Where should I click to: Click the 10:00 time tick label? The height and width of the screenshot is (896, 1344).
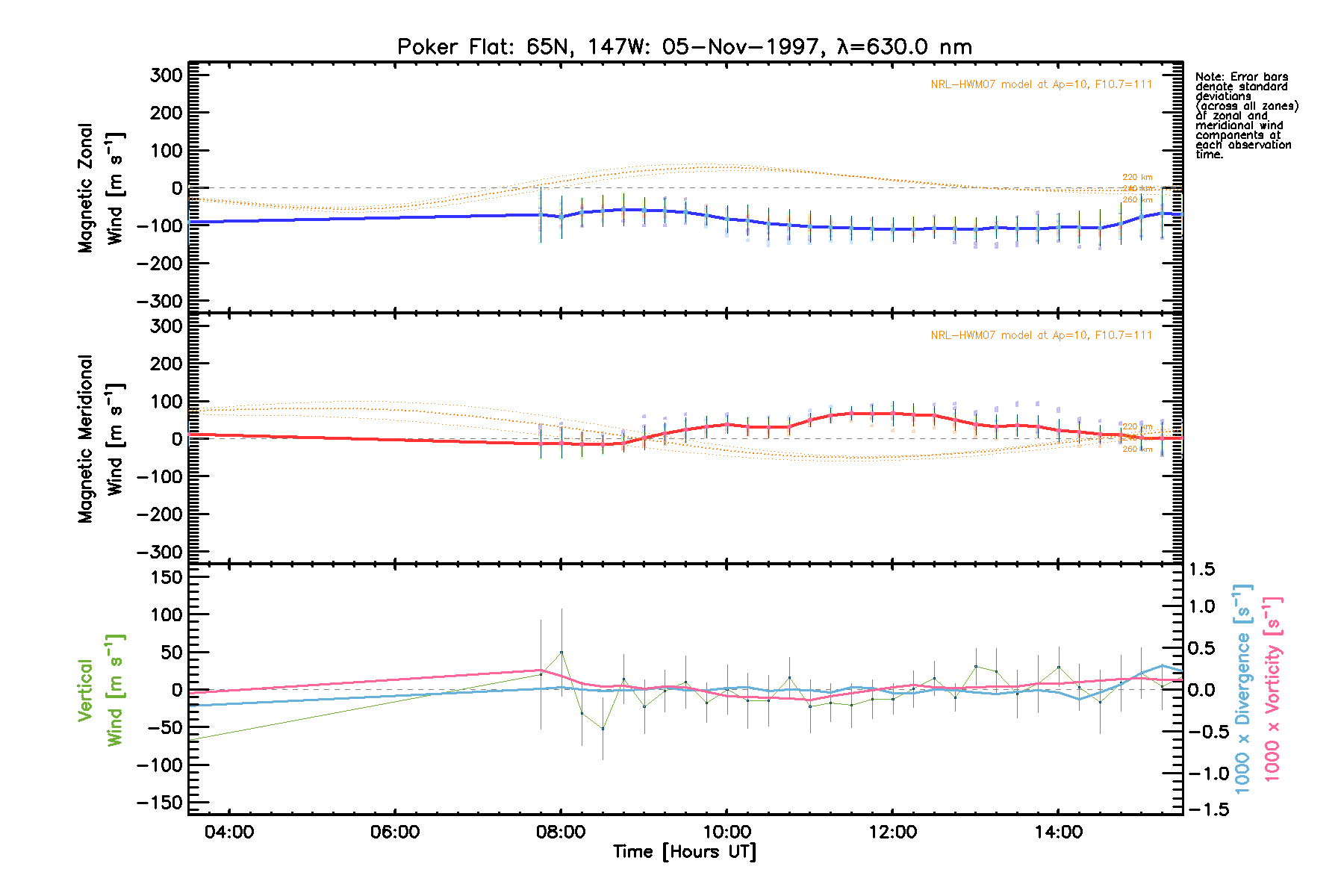(x=727, y=833)
